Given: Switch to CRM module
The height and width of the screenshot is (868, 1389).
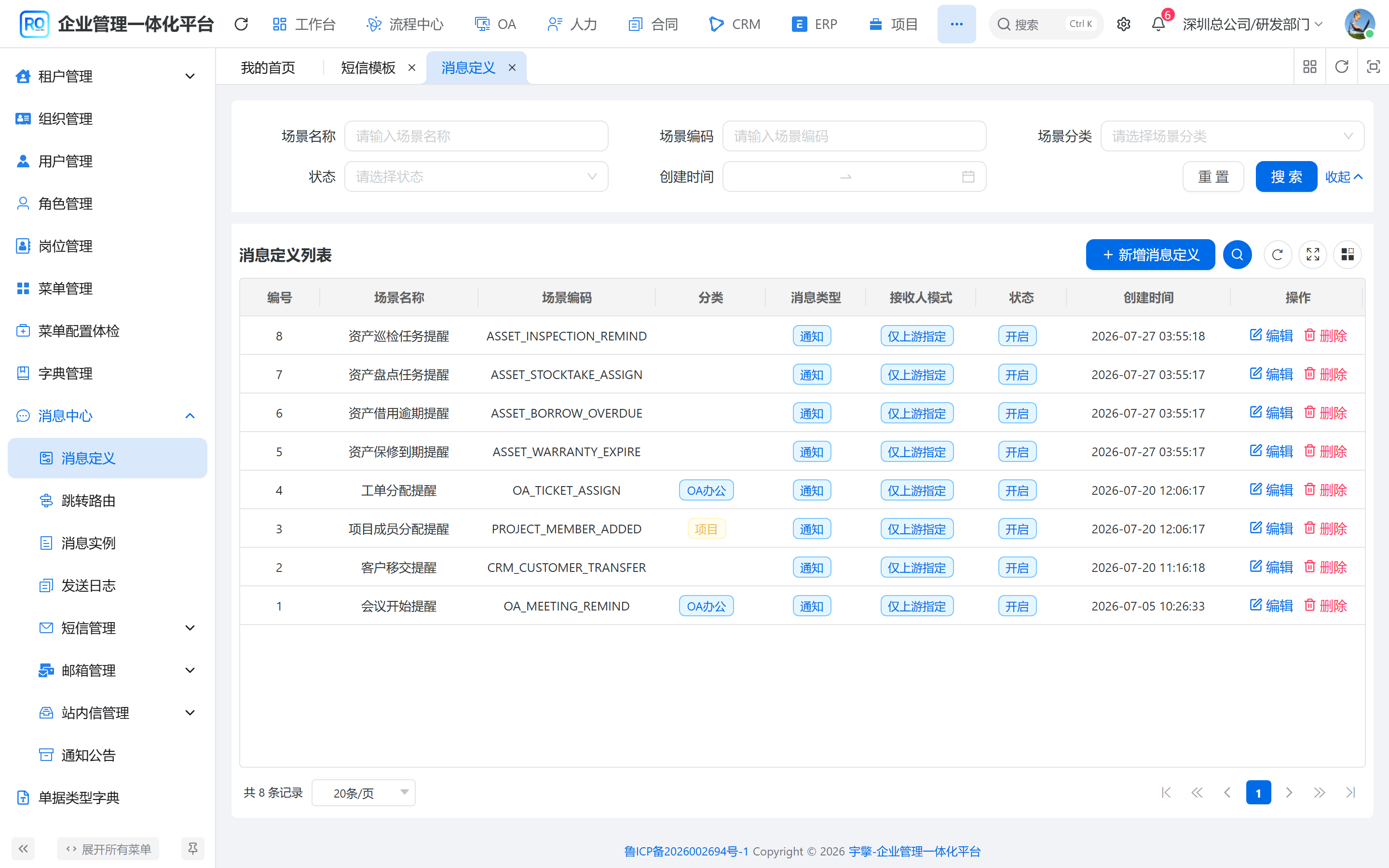Looking at the screenshot, I should (x=735, y=24).
